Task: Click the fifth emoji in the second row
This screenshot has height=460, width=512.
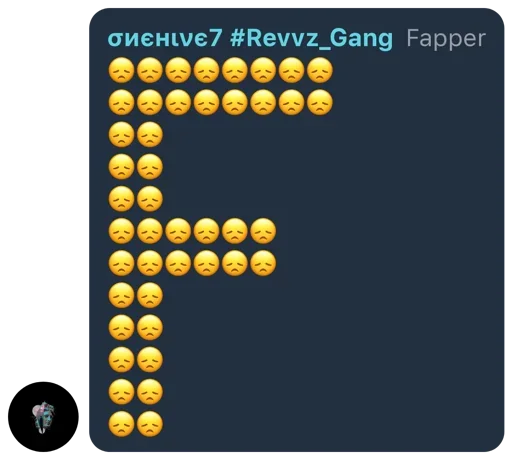Action: 235,102
